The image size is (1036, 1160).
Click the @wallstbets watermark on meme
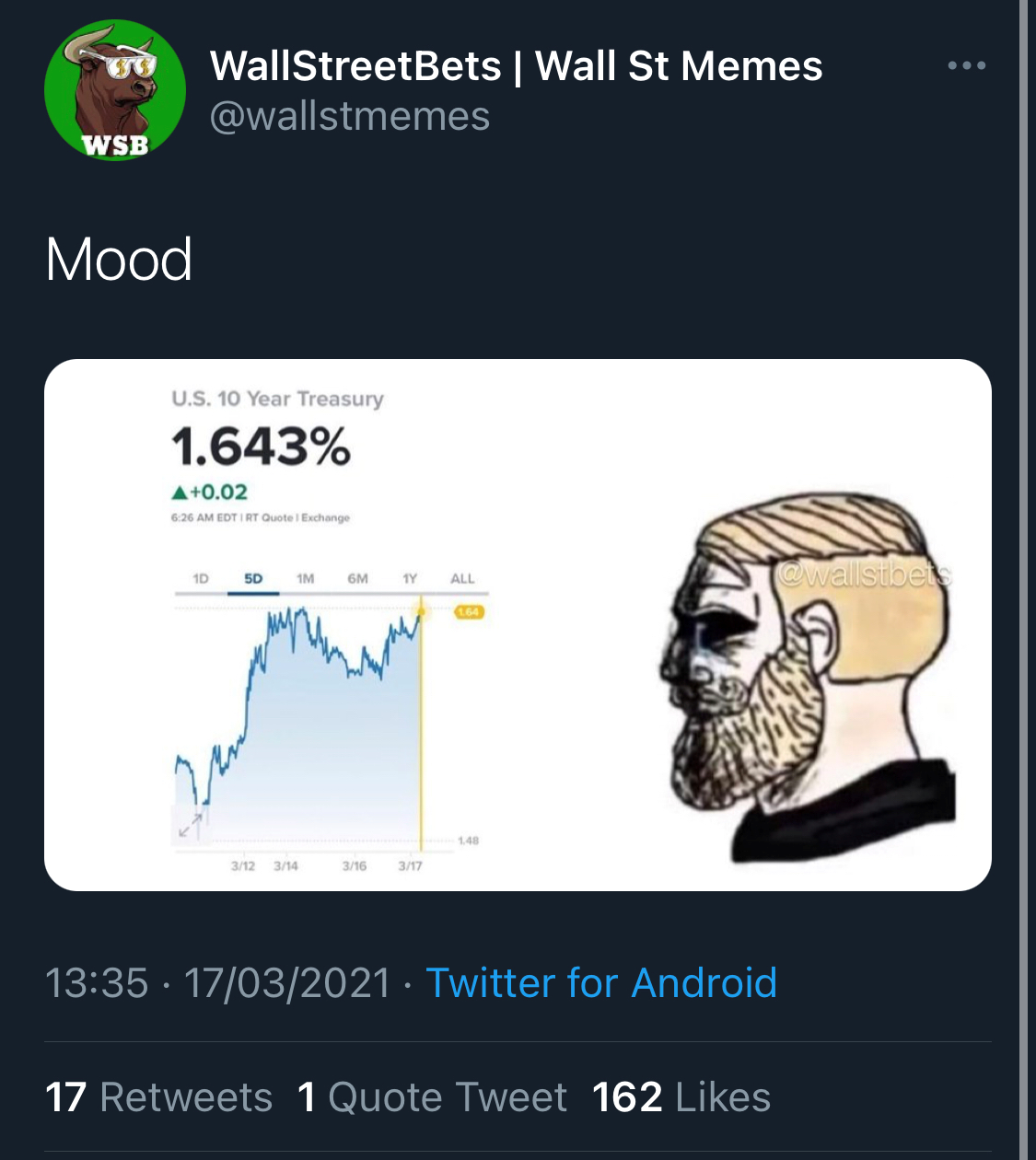coord(864,575)
